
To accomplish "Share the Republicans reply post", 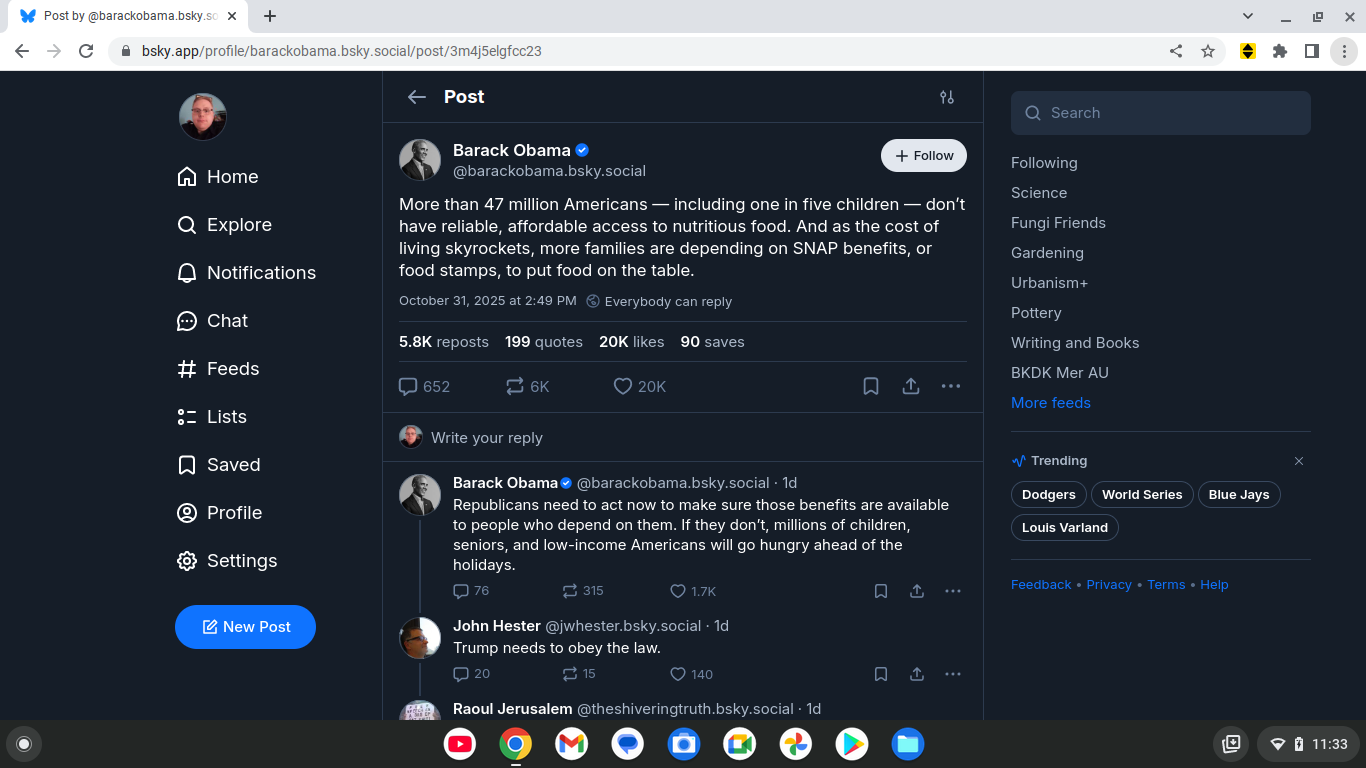I will pos(917,591).
